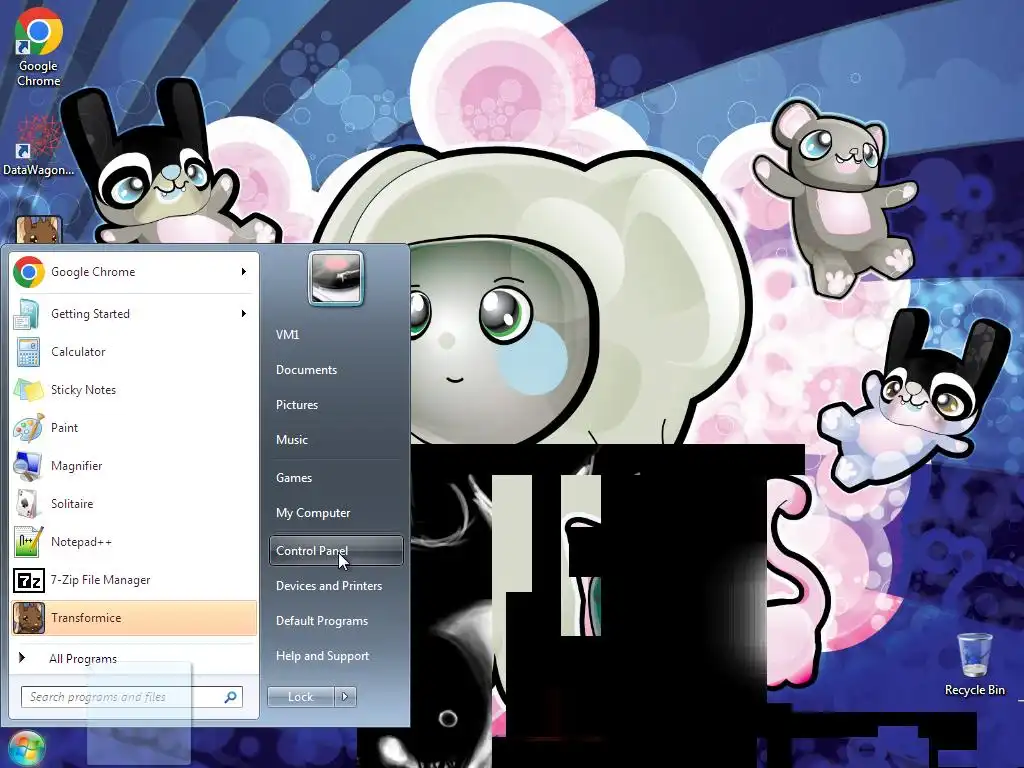Click the user account picture
Screen dimensions: 1024x768
[336, 278]
